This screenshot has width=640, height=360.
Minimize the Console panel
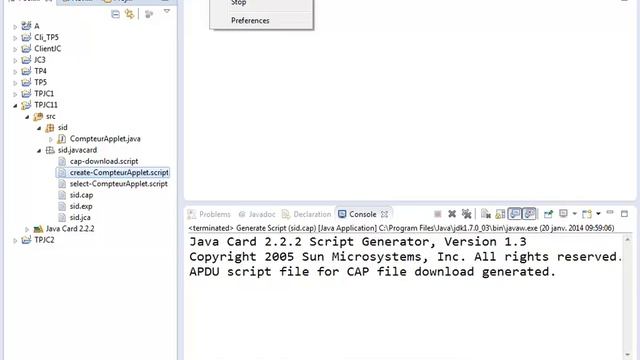[610, 212]
